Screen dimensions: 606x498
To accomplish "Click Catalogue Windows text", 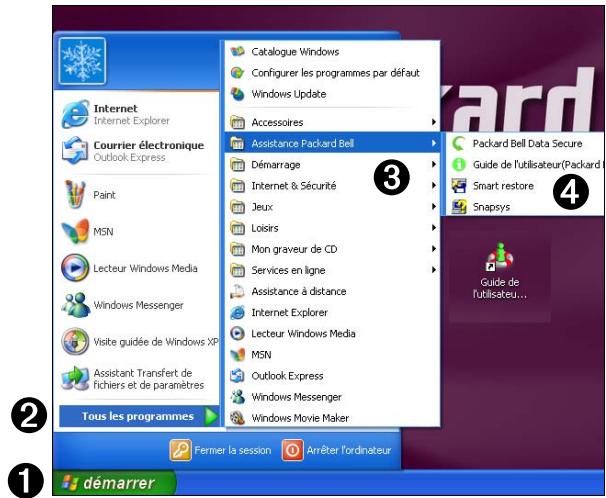I will coord(295,52).
